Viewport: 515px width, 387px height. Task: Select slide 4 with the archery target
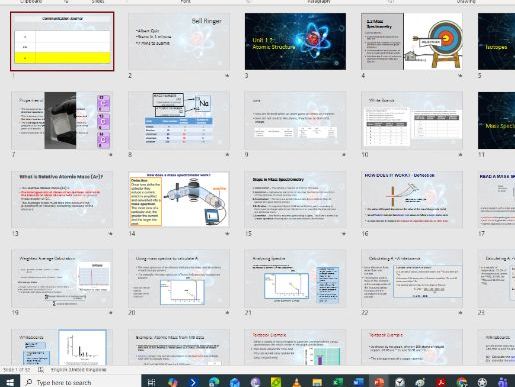pos(412,41)
